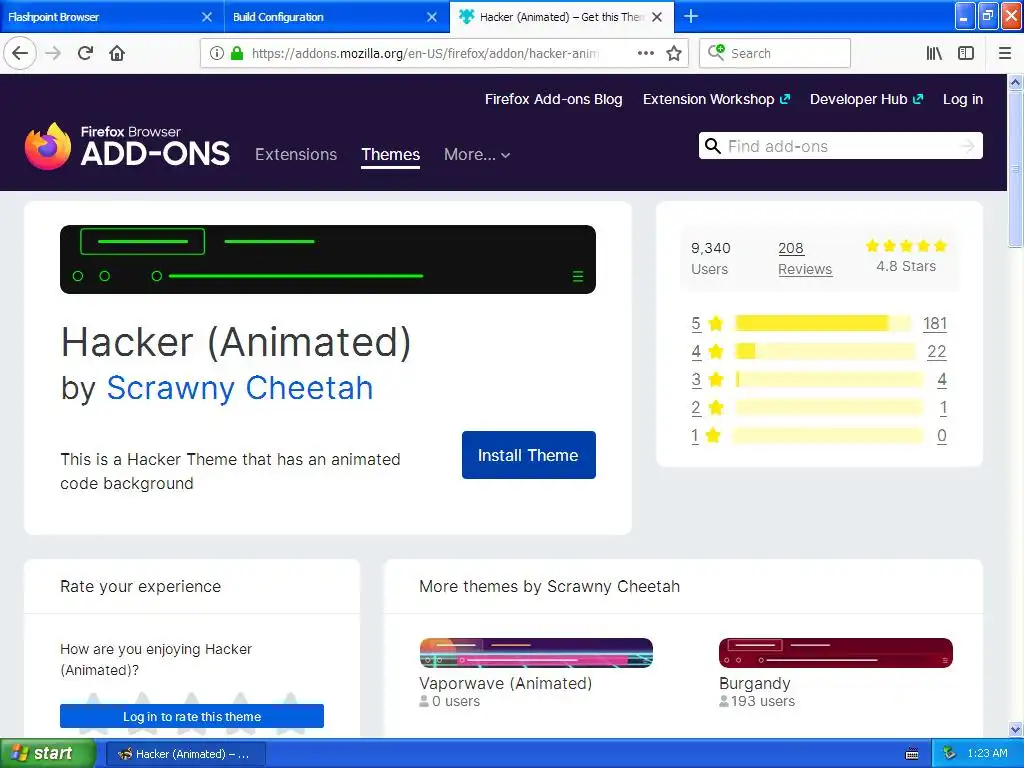
Task: Open the hamburger application menu
Action: 1005,53
